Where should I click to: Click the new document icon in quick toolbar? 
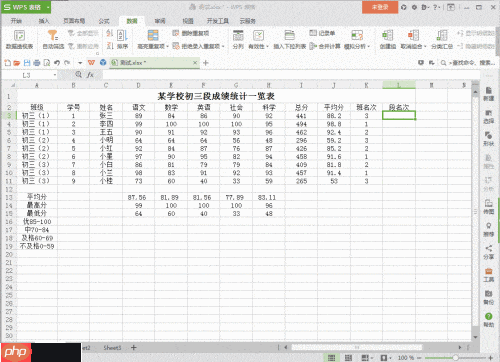[7, 63]
